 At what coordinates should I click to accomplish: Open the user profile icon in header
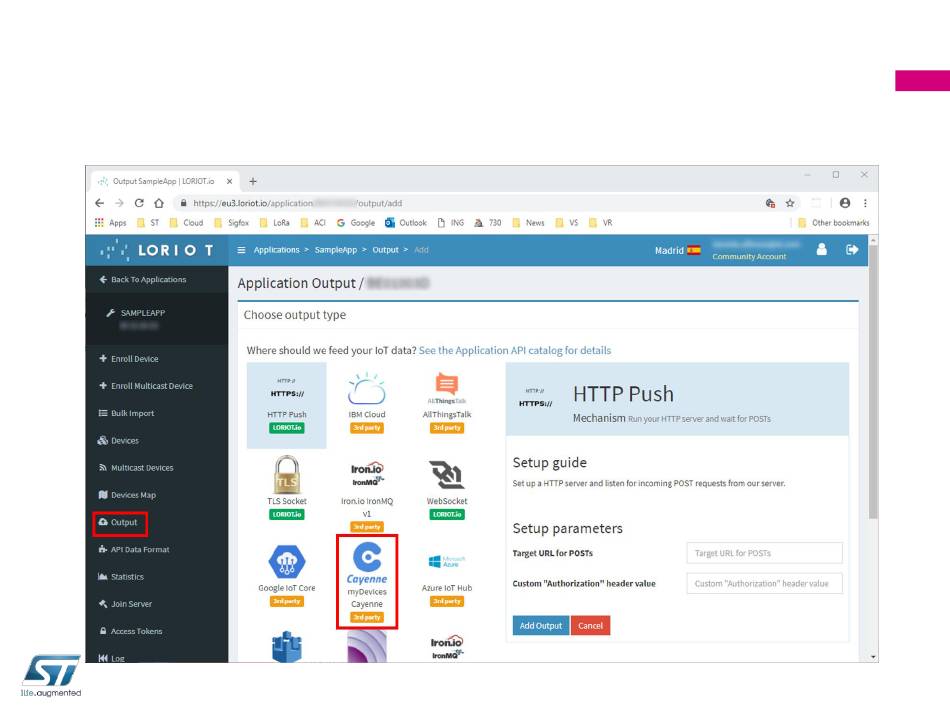coord(822,249)
